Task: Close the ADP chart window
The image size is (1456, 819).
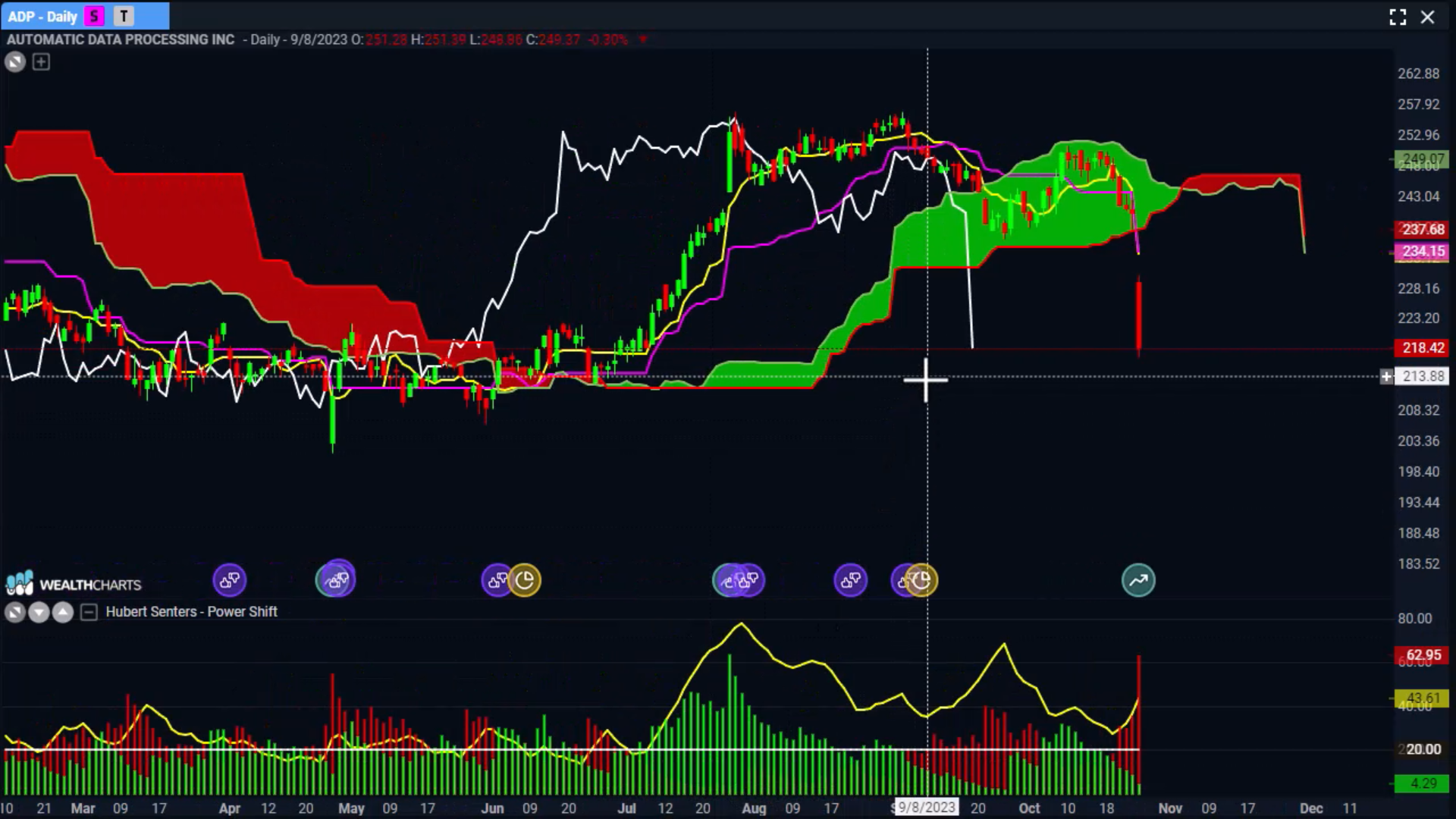Action: (1428, 17)
